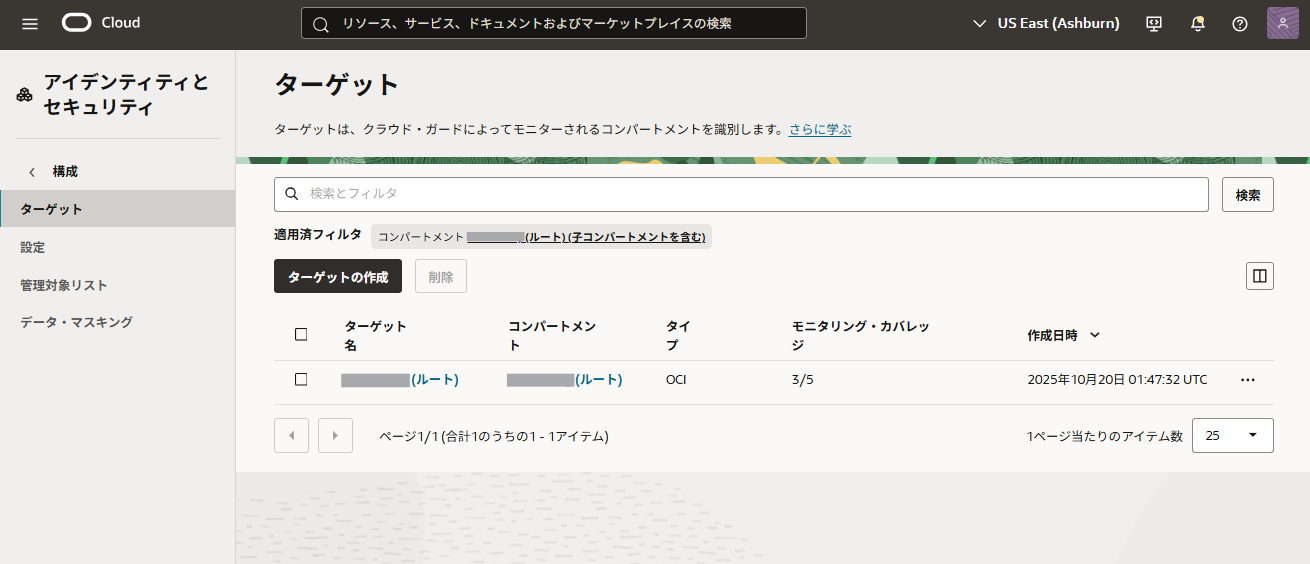Screen dimensions: 1310x564
Task: Select データ・マスキング in the sidebar
Action: click(x=76, y=322)
